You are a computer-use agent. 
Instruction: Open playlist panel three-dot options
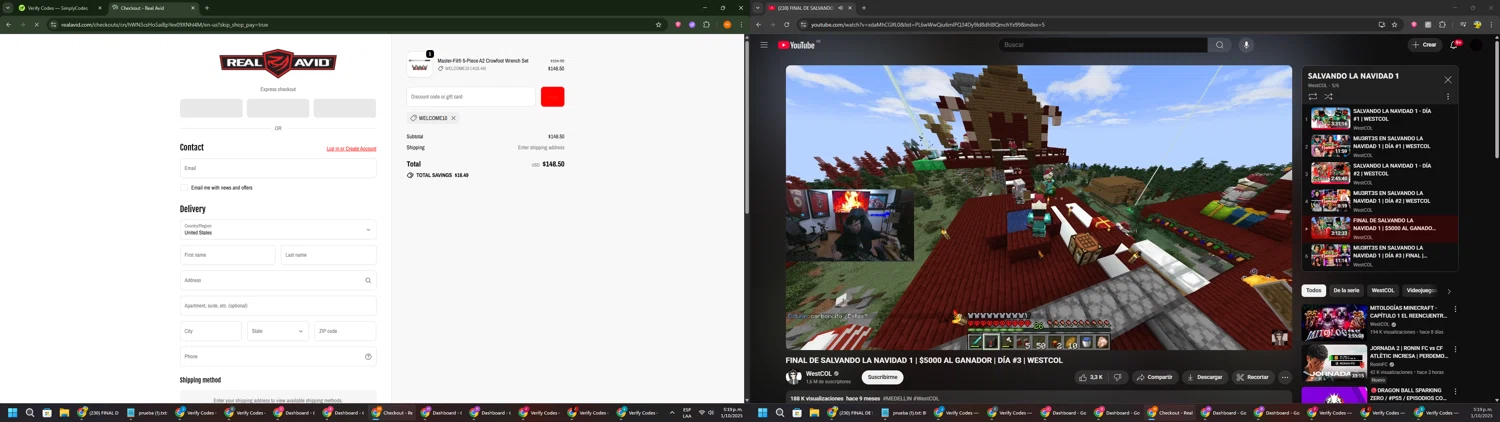1447,96
